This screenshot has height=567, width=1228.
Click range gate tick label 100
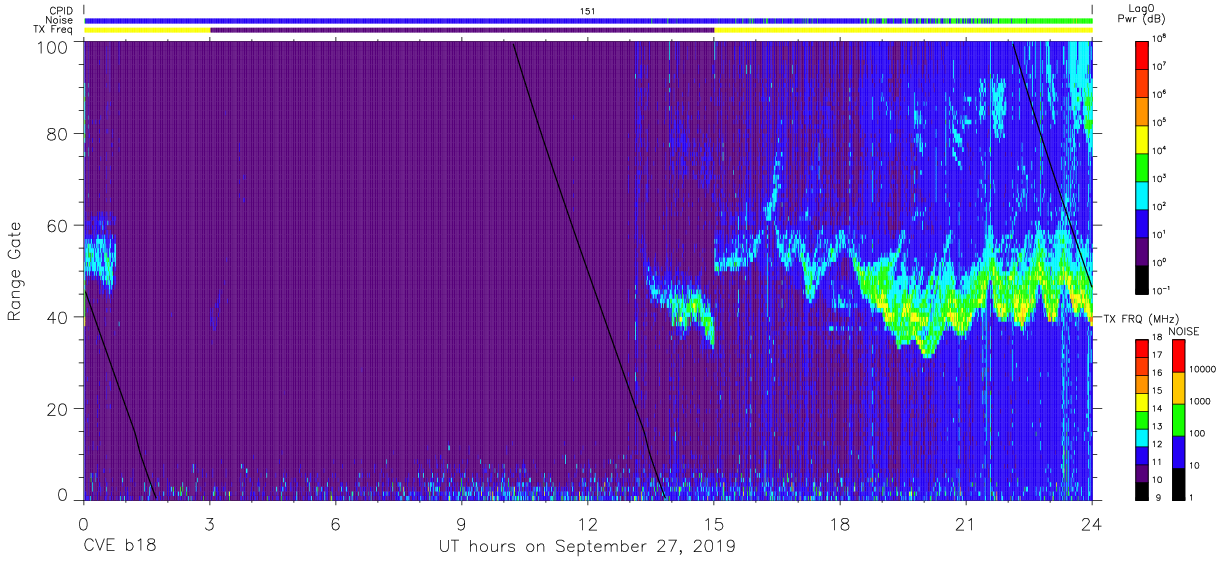(51, 46)
